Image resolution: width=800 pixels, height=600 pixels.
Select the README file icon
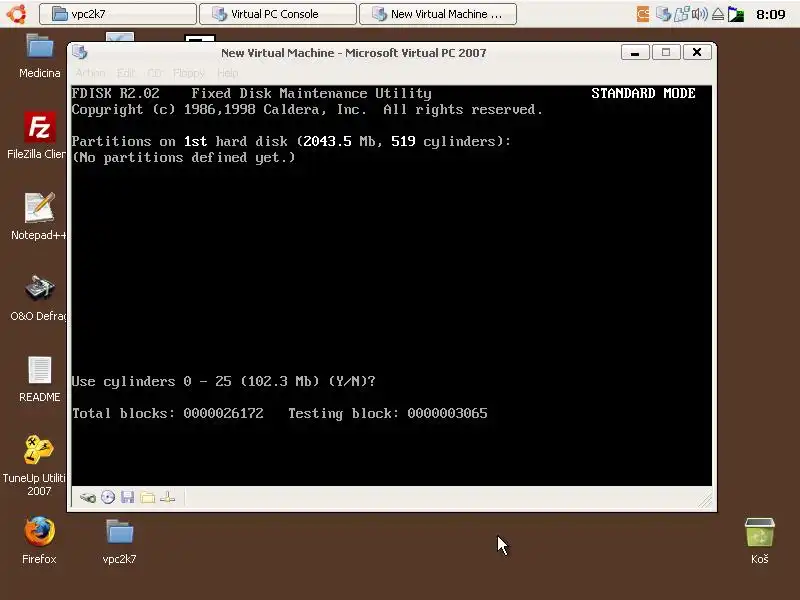40,379
